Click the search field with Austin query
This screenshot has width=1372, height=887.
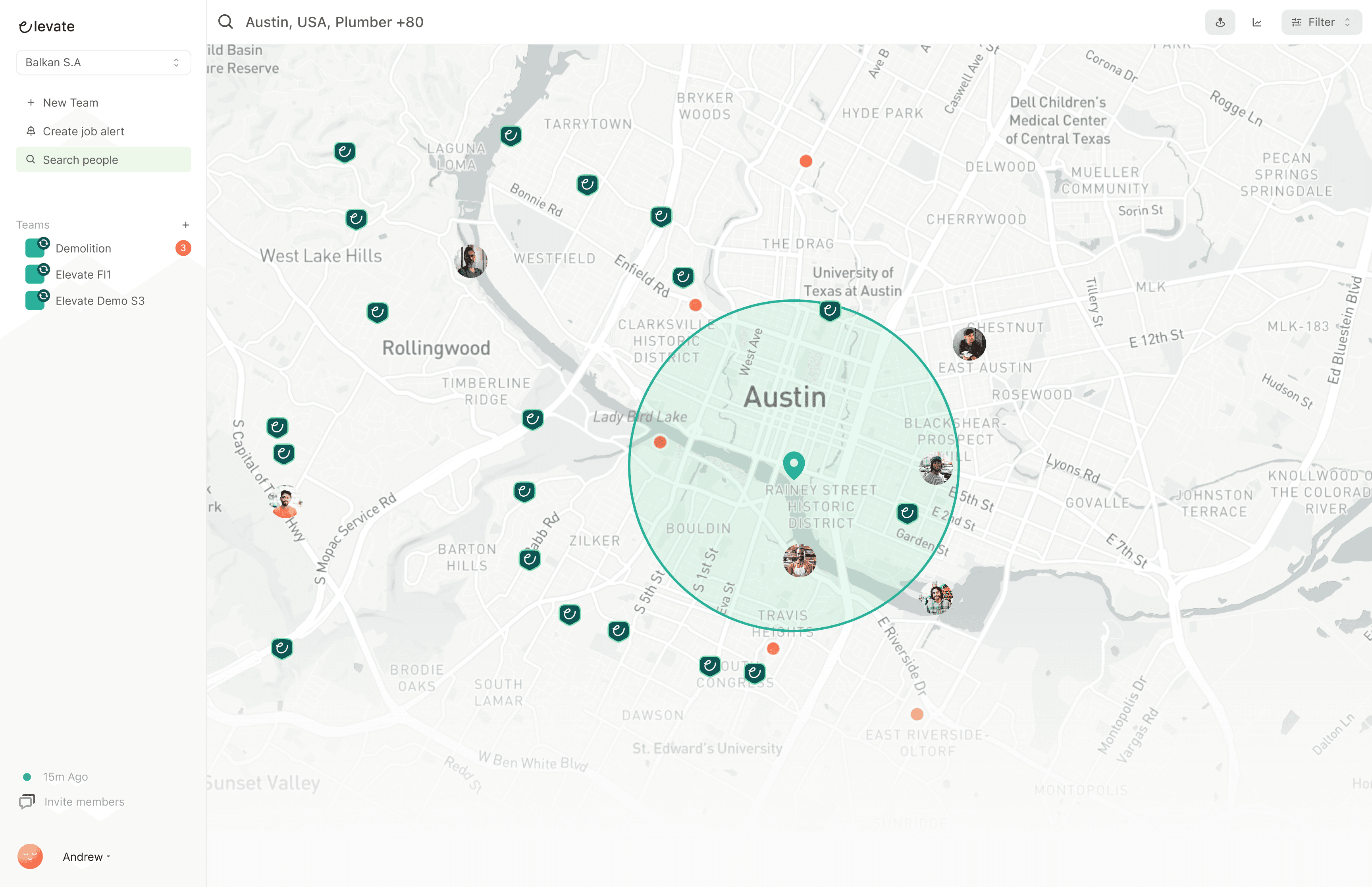tap(334, 23)
